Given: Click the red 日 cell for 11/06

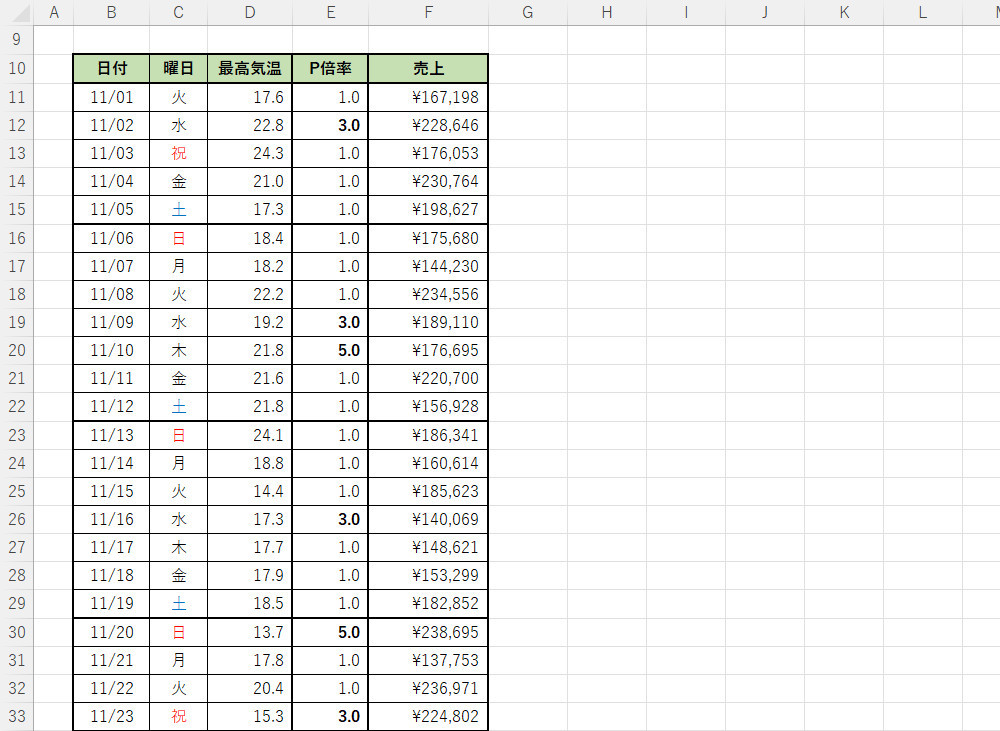Looking at the screenshot, I should (x=179, y=238).
